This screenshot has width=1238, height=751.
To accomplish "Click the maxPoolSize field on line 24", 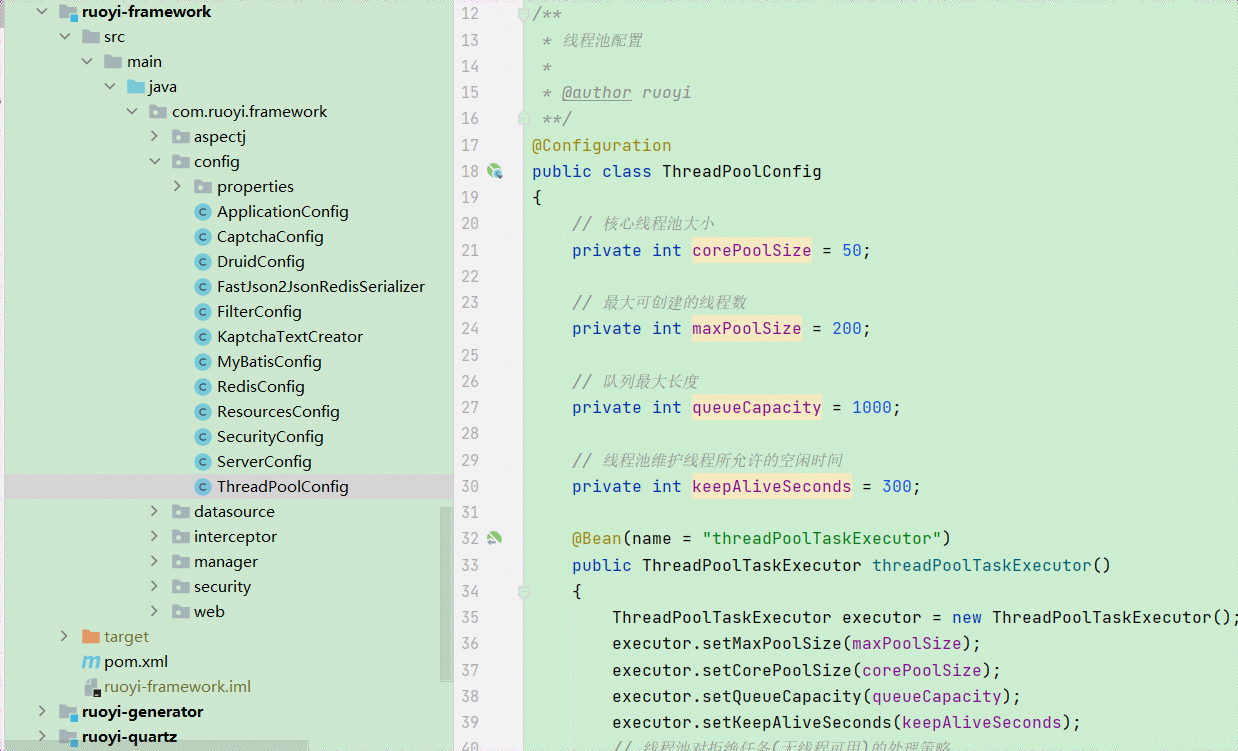I will coord(747,328).
